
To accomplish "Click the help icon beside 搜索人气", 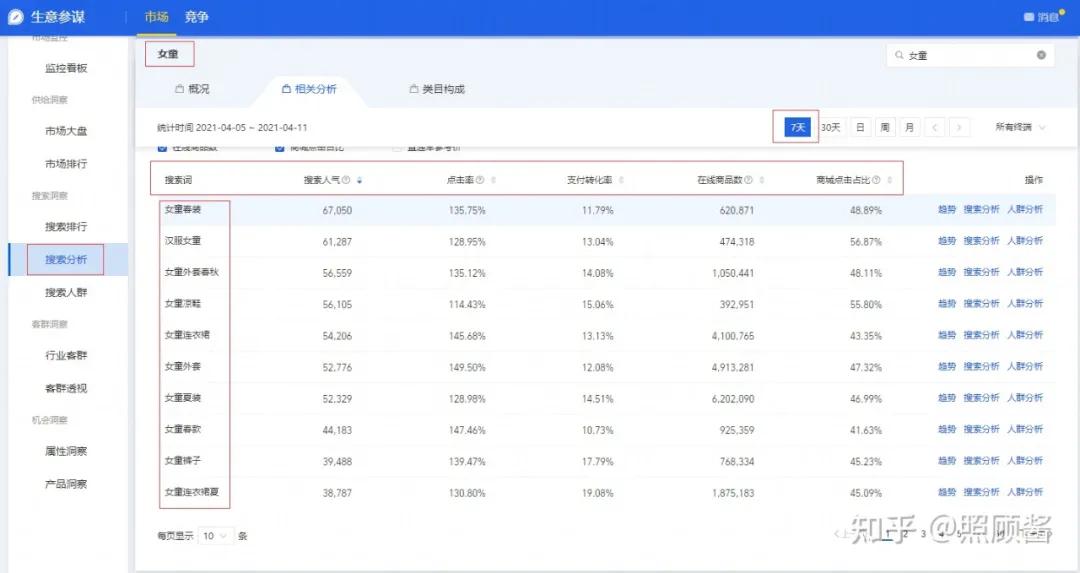I will point(346,180).
